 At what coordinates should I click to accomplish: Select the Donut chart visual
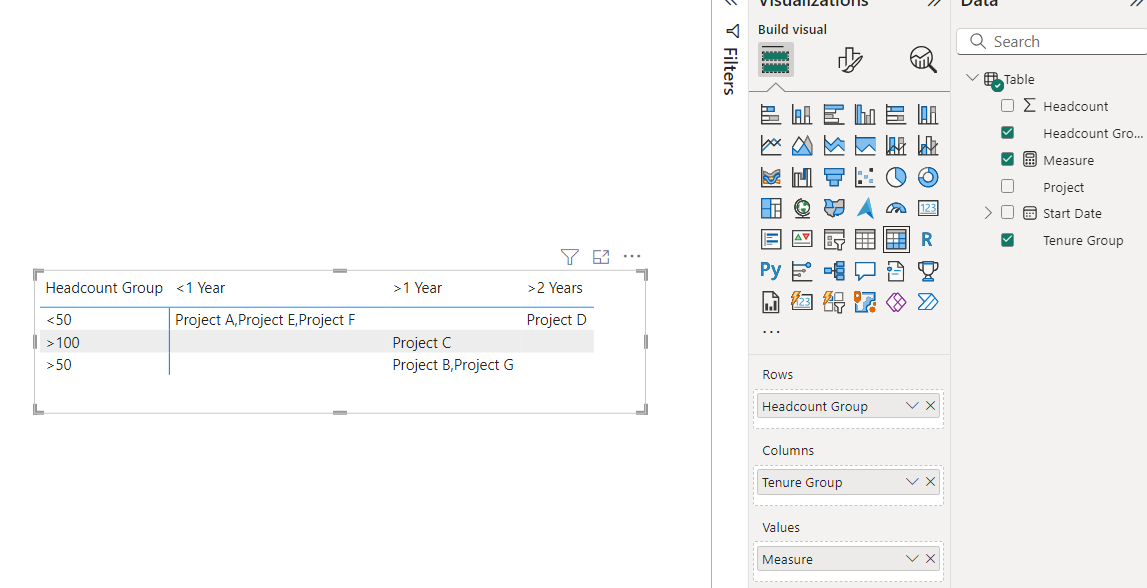click(x=928, y=177)
